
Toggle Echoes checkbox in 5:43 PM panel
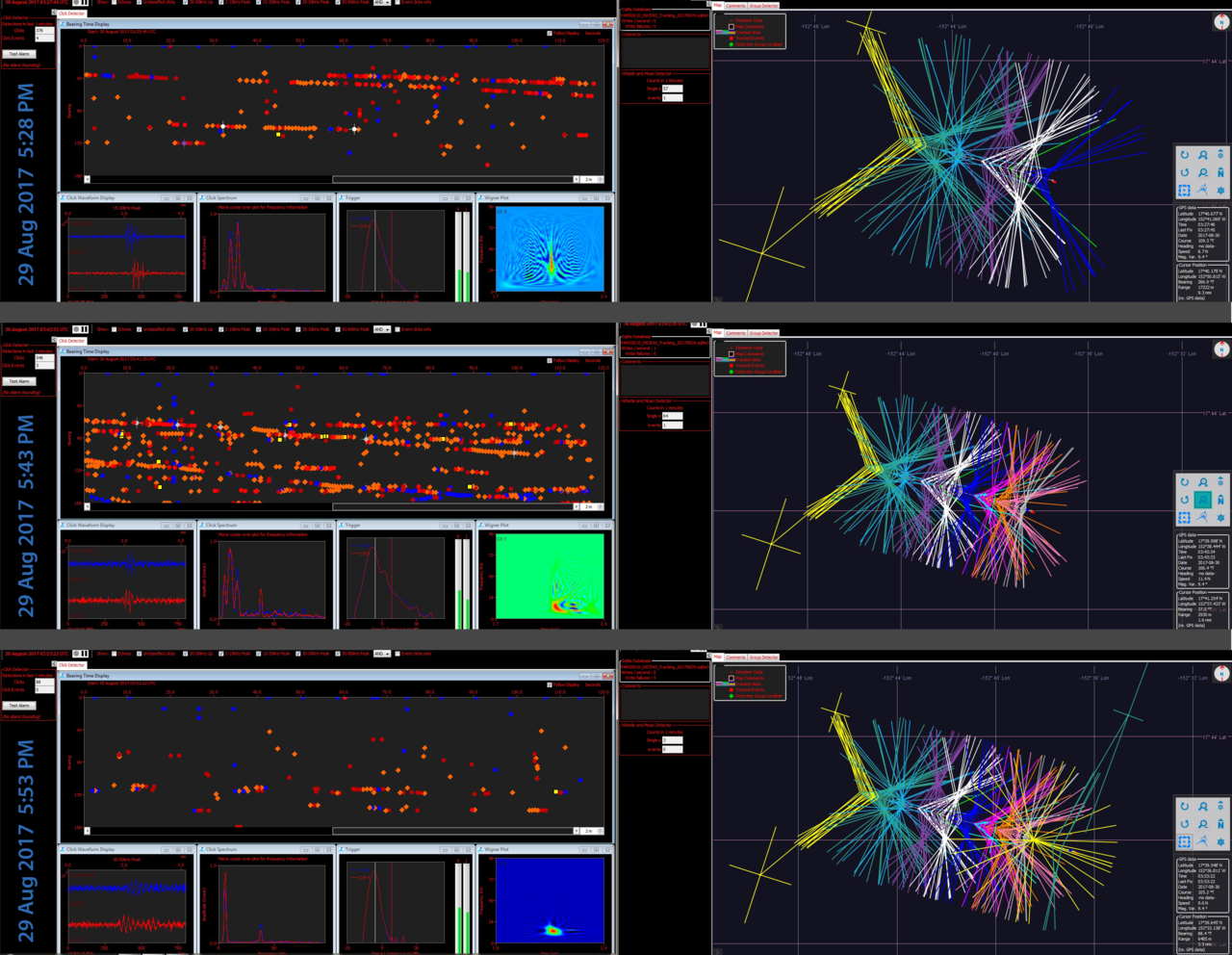pos(115,329)
